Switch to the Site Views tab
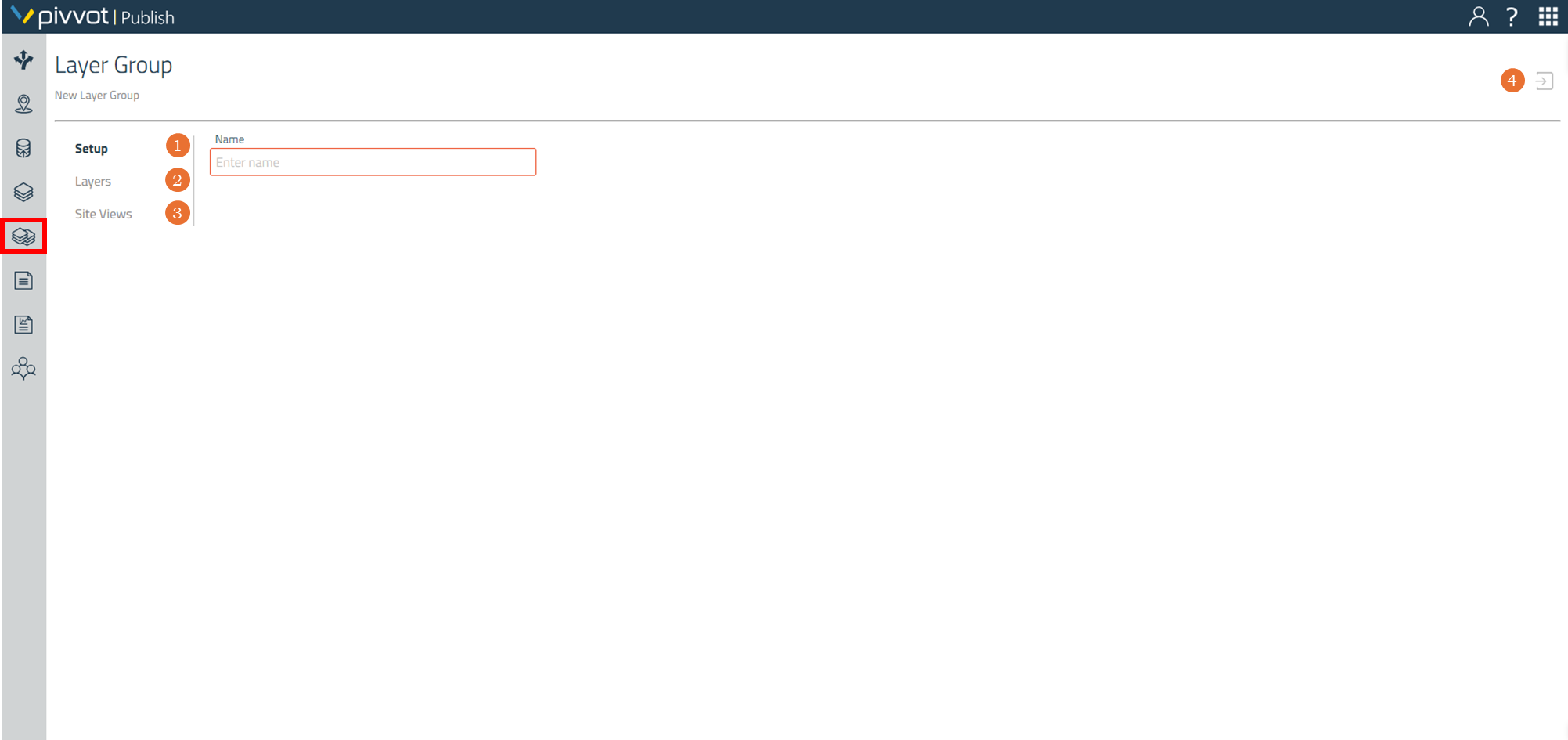 pos(103,214)
